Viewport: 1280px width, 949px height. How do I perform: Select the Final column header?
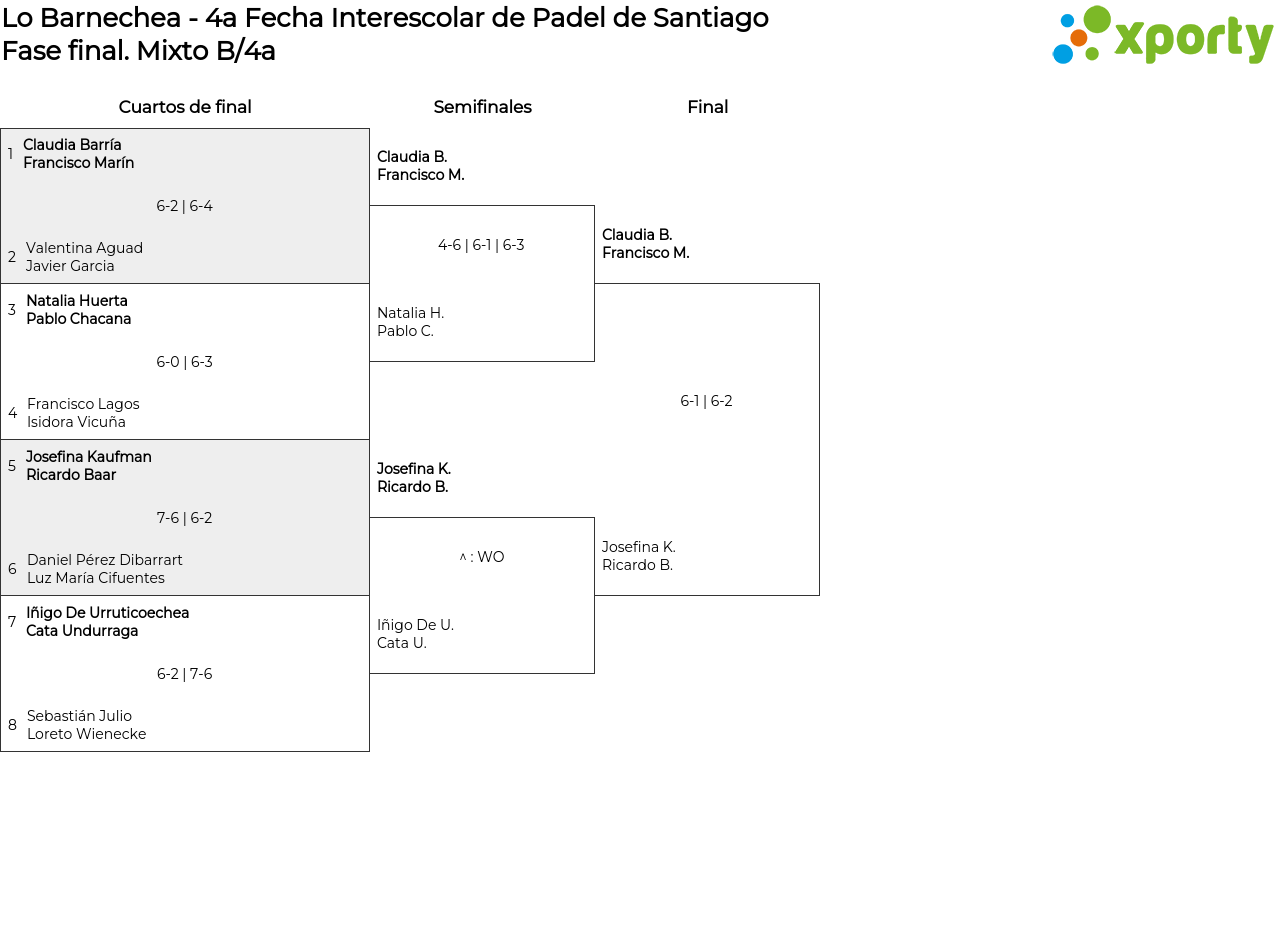[x=707, y=107]
